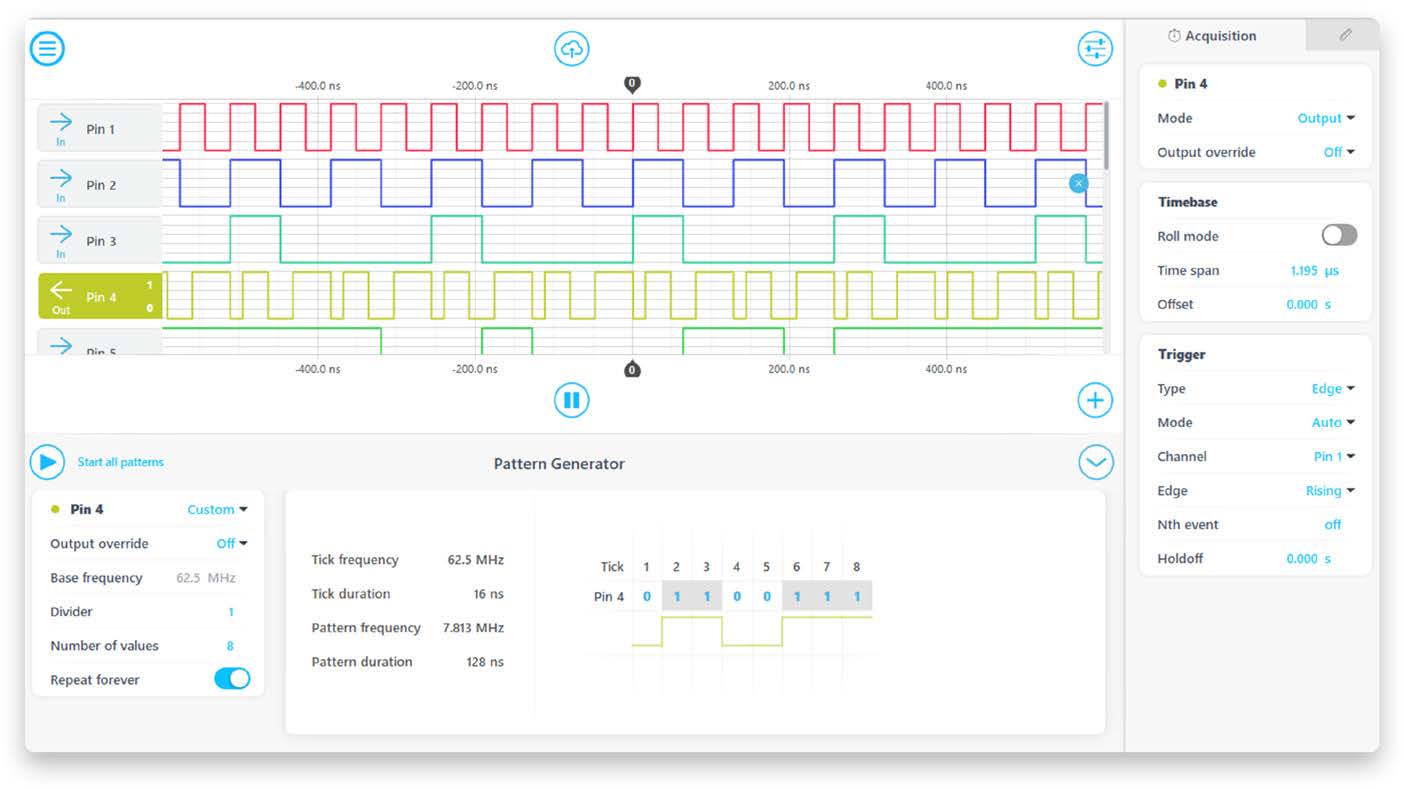
Task: Edit the Number of values field
Action: point(230,646)
